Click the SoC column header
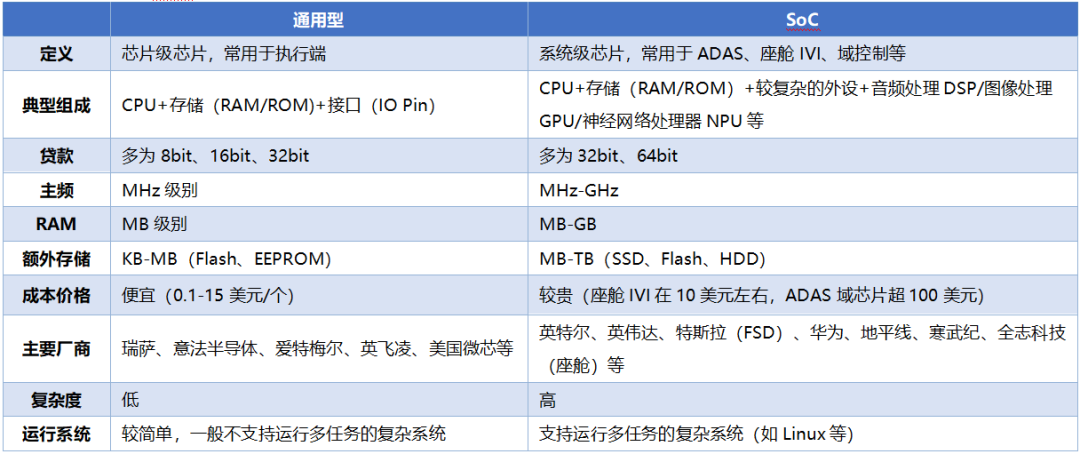This screenshot has width=1080, height=454. (802, 19)
